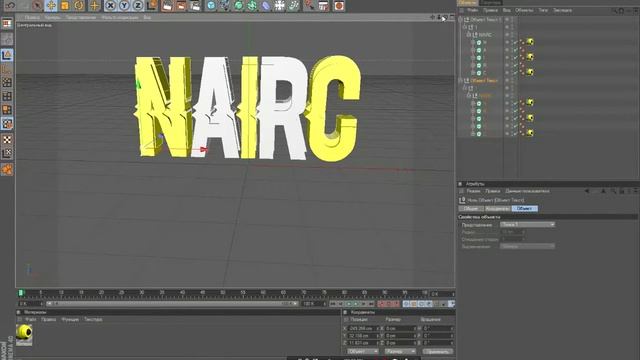Click the search icon in Objects manager

pyautogui.click(x=615, y=11)
